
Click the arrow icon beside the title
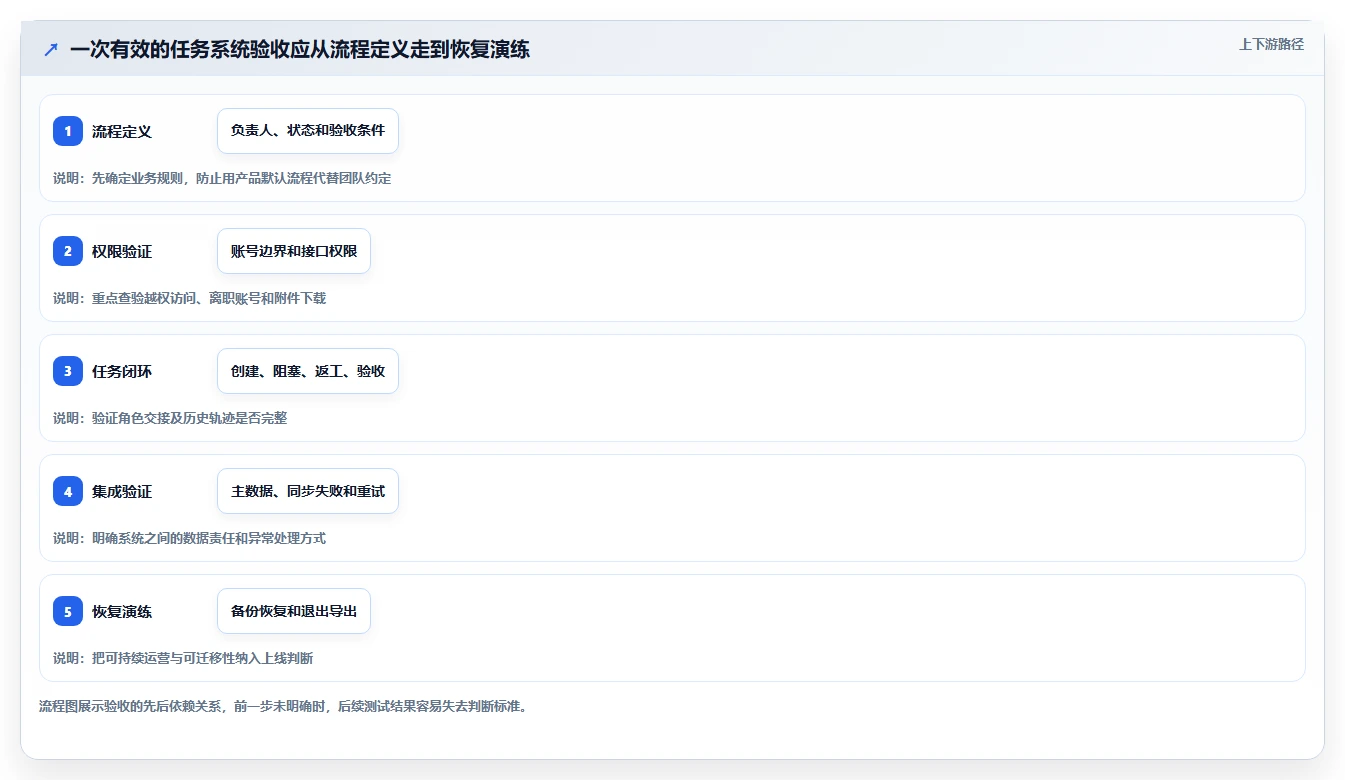click(51, 49)
